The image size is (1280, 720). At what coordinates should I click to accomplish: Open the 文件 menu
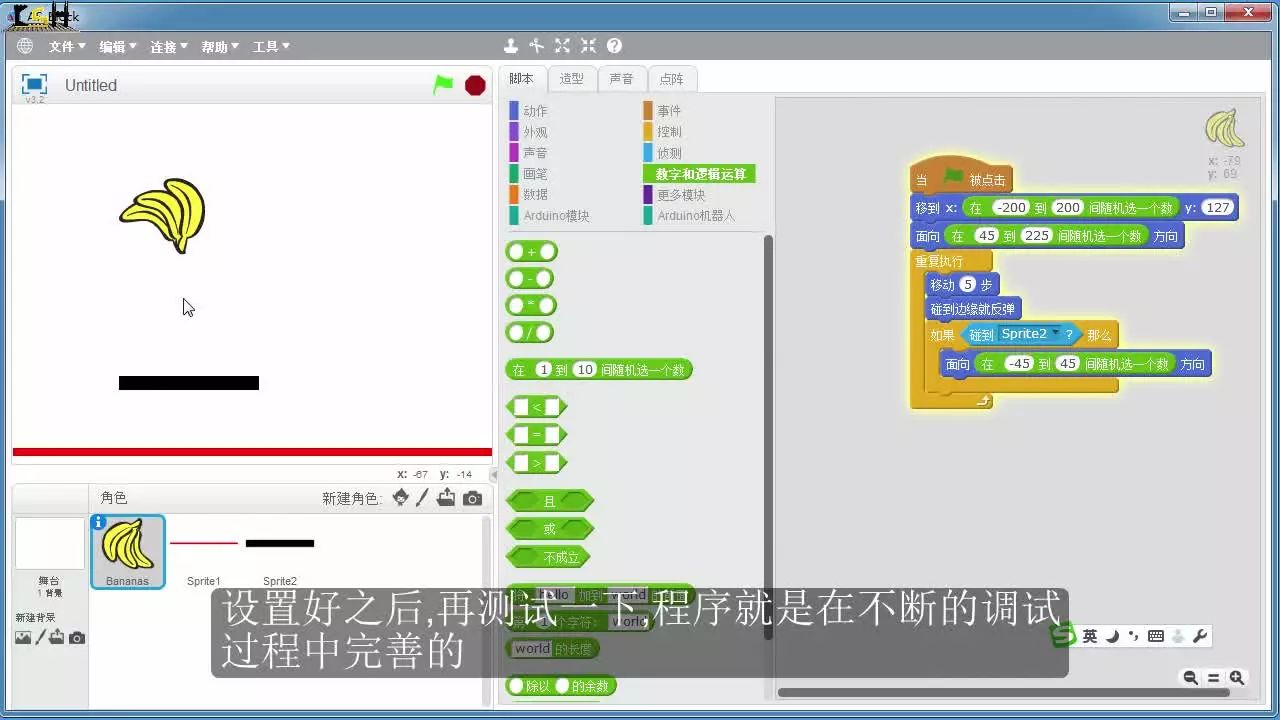coord(68,47)
